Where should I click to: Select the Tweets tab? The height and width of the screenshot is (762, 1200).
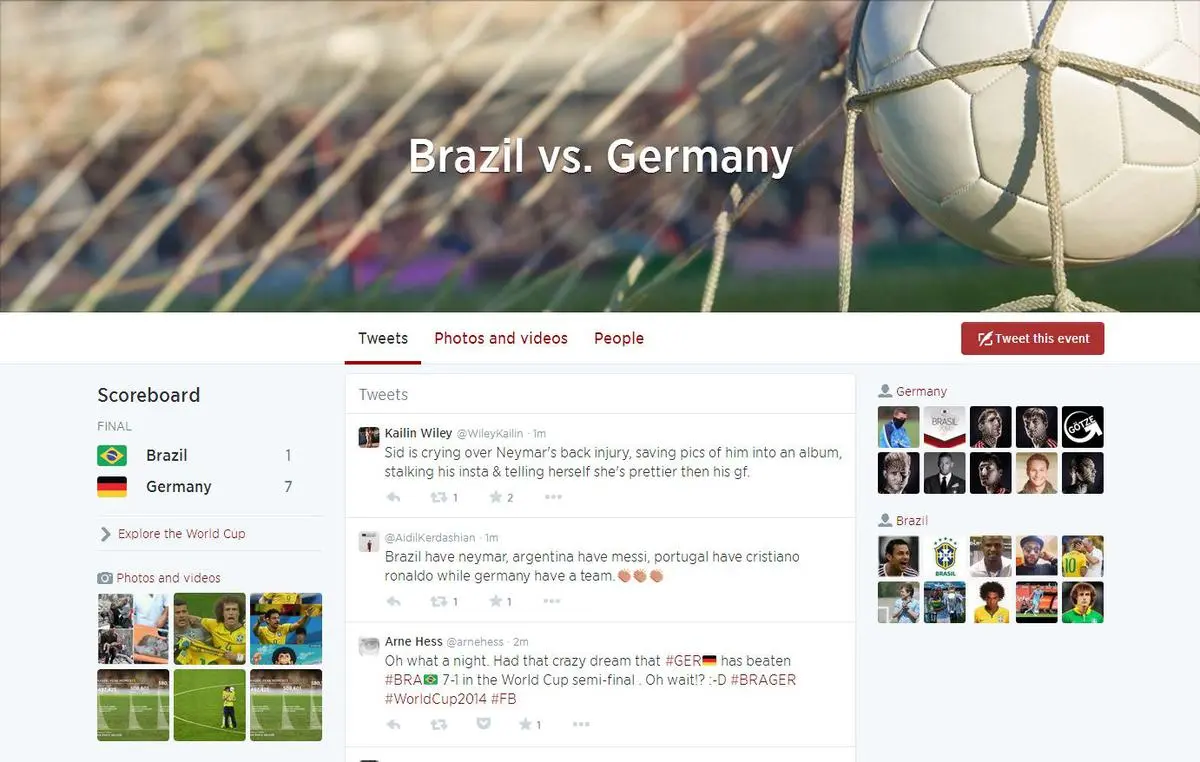[383, 338]
